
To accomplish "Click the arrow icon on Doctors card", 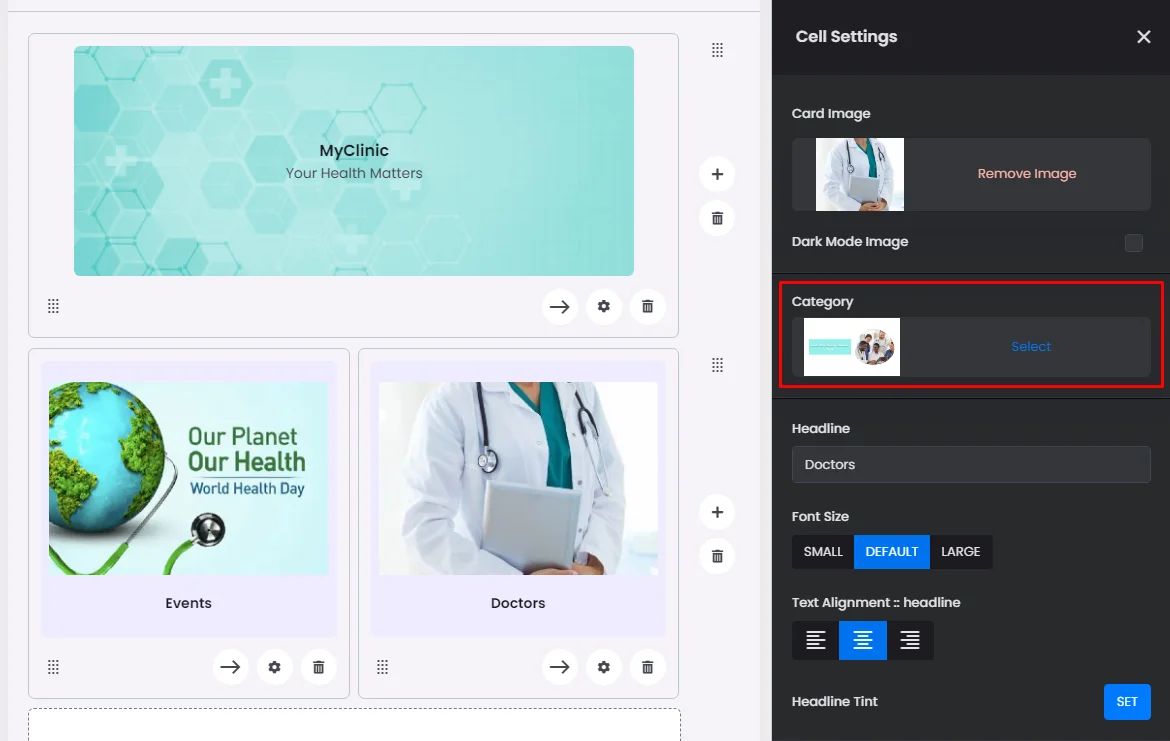I will click(x=559, y=667).
